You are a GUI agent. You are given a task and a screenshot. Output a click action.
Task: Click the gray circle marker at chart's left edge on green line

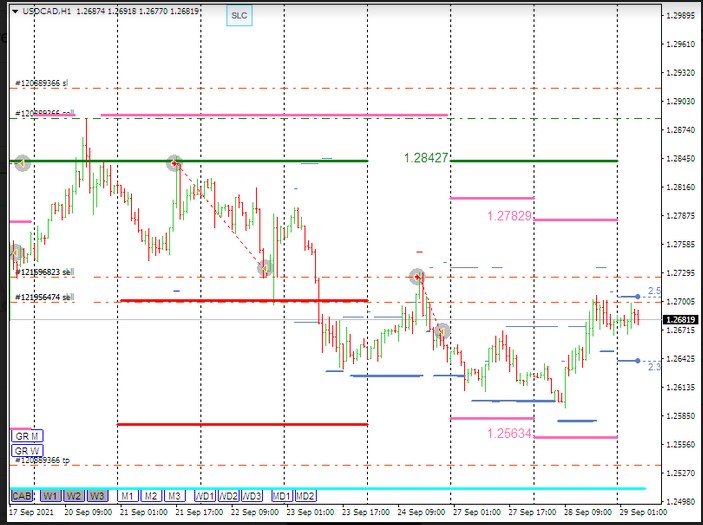point(22,162)
